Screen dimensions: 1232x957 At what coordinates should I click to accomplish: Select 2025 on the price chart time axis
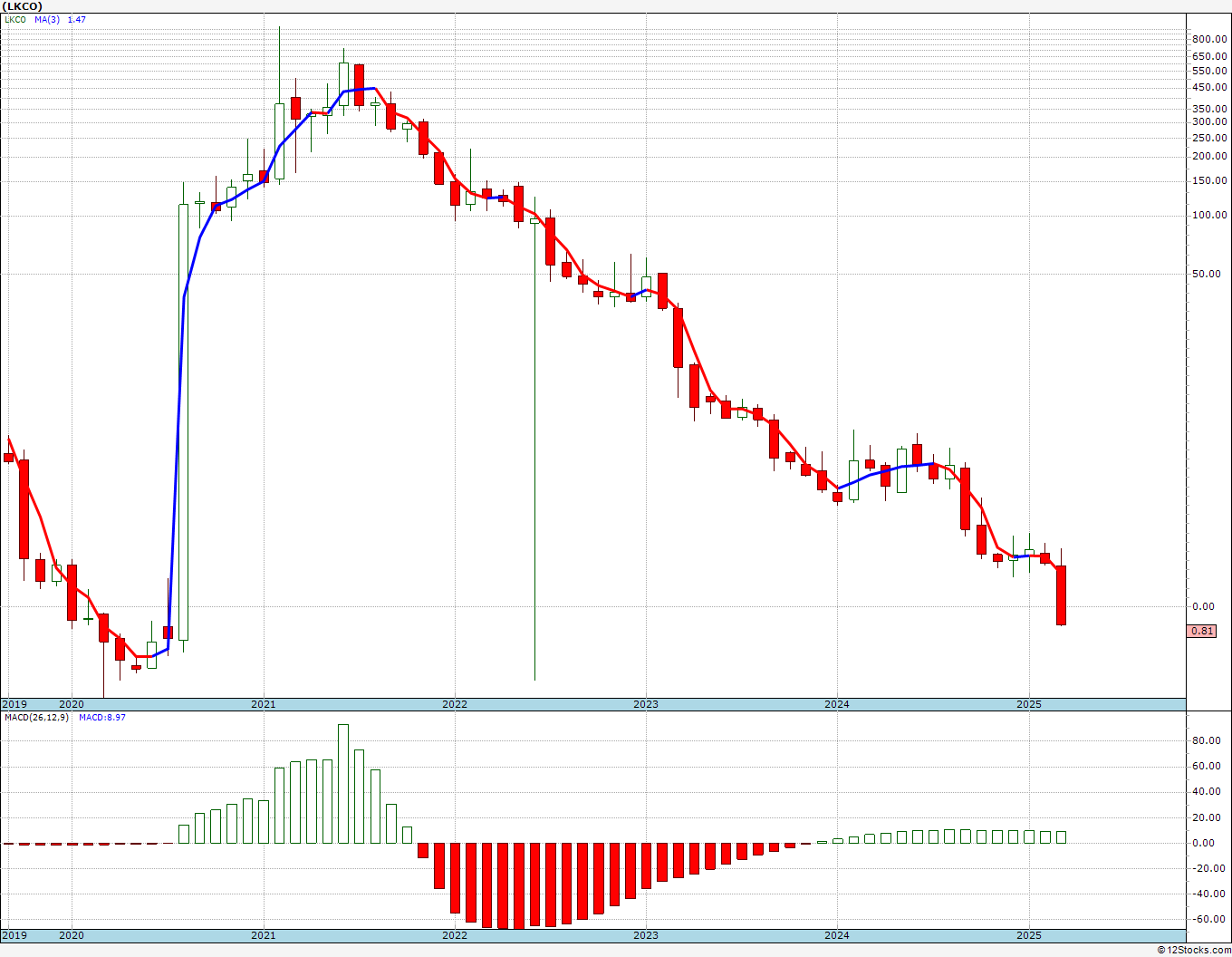pyautogui.click(x=1028, y=704)
